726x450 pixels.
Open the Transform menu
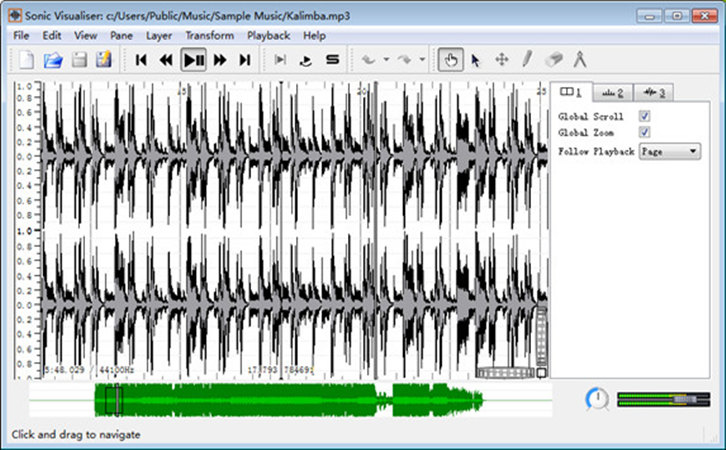tap(209, 36)
